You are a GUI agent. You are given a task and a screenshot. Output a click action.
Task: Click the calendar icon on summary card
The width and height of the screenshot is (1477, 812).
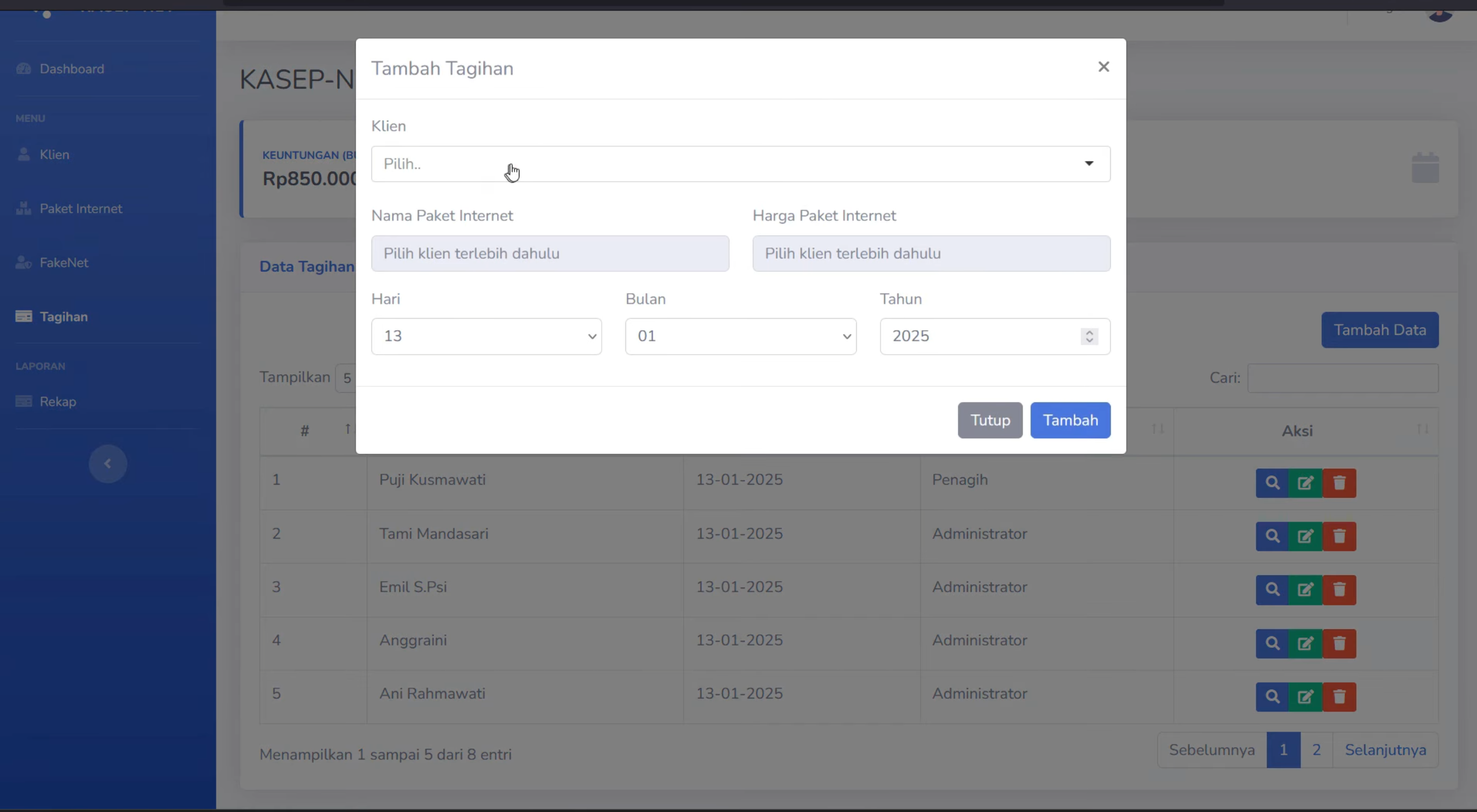tap(1425, 168)
